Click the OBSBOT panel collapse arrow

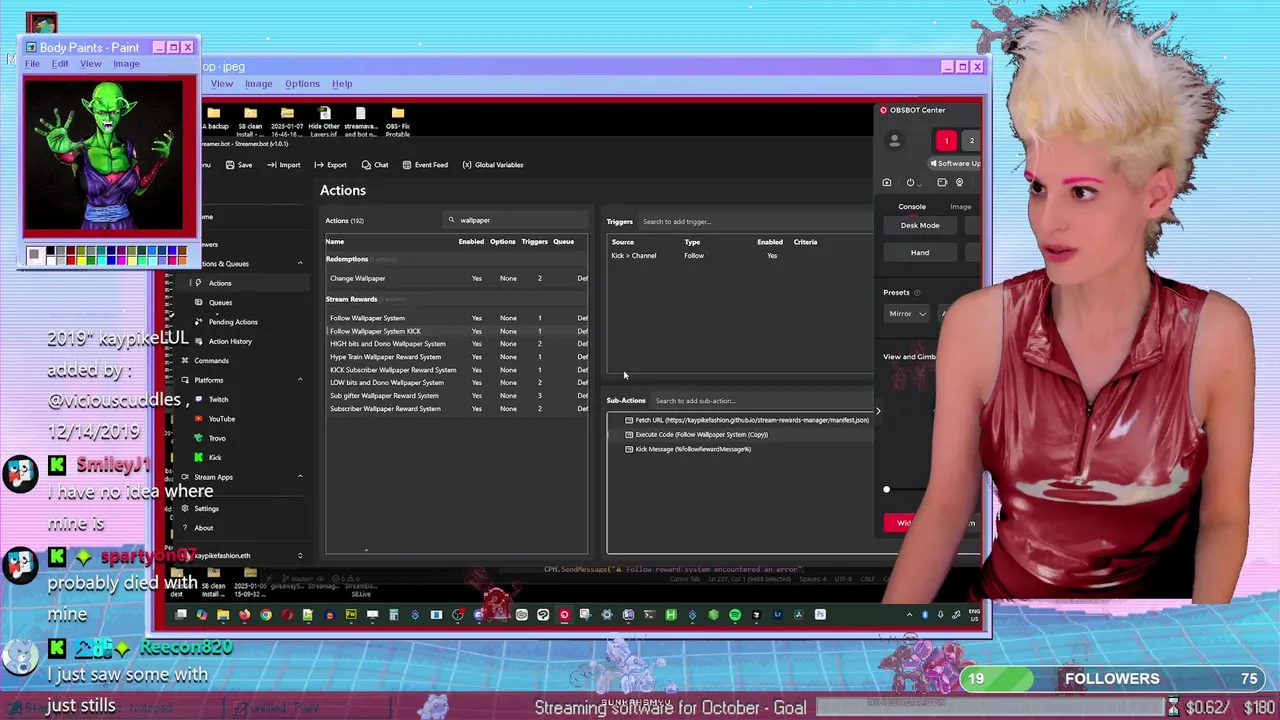[x=878, y=410]
